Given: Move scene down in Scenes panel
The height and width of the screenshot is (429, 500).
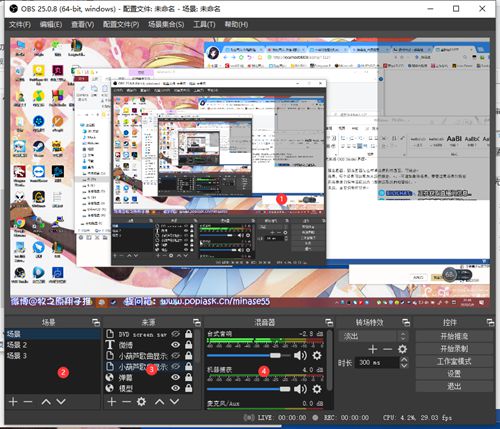Looking at the screenshot, I should (x=61, y=402).
